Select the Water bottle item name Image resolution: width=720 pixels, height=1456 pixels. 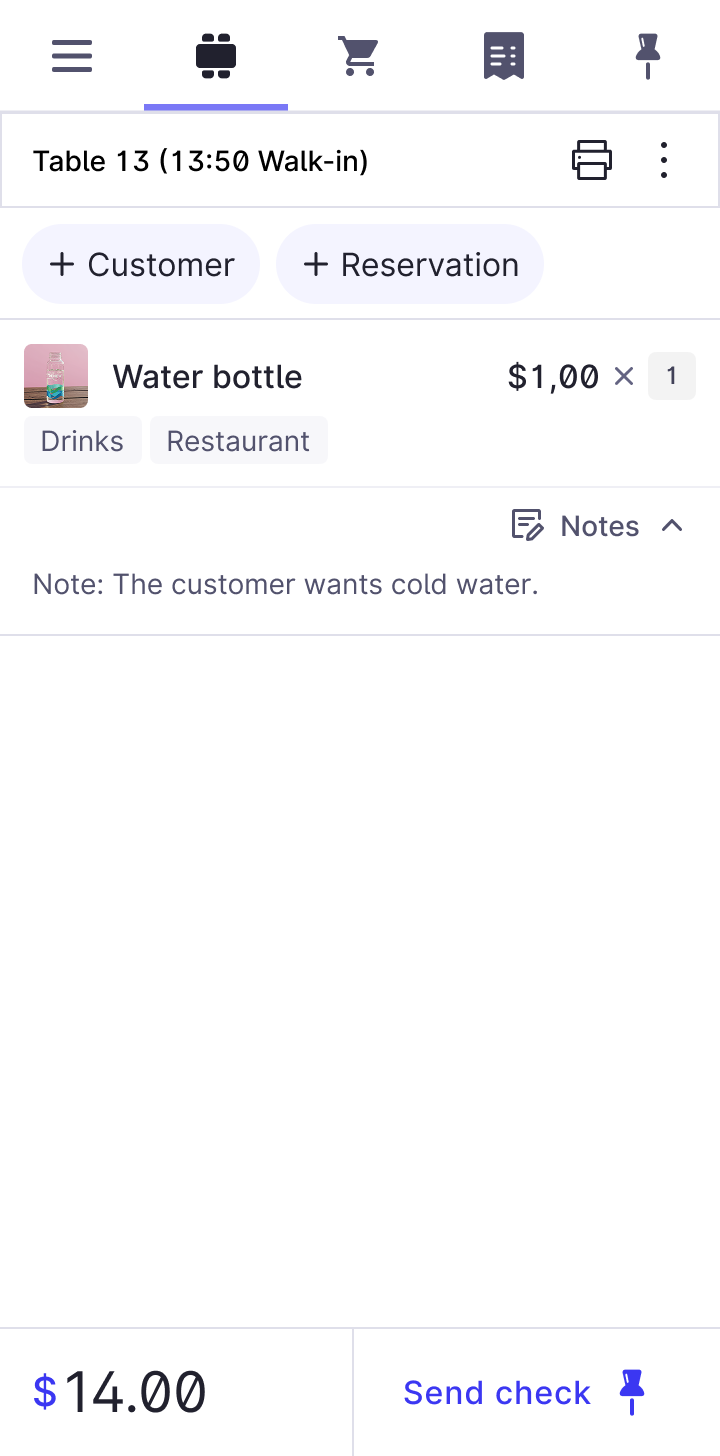point(207,377)
